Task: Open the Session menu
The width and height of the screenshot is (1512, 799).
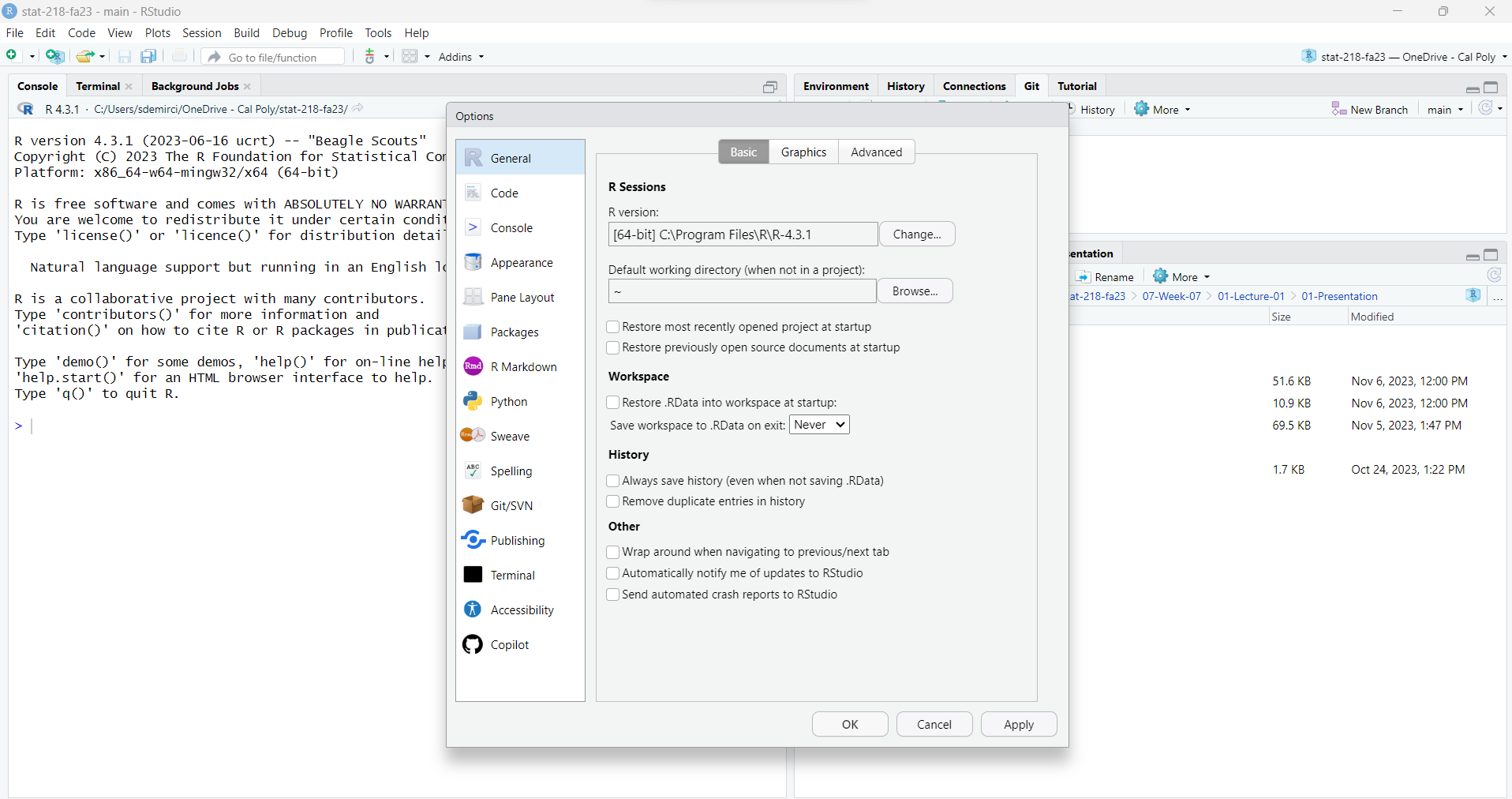Action: coord(201,33)
